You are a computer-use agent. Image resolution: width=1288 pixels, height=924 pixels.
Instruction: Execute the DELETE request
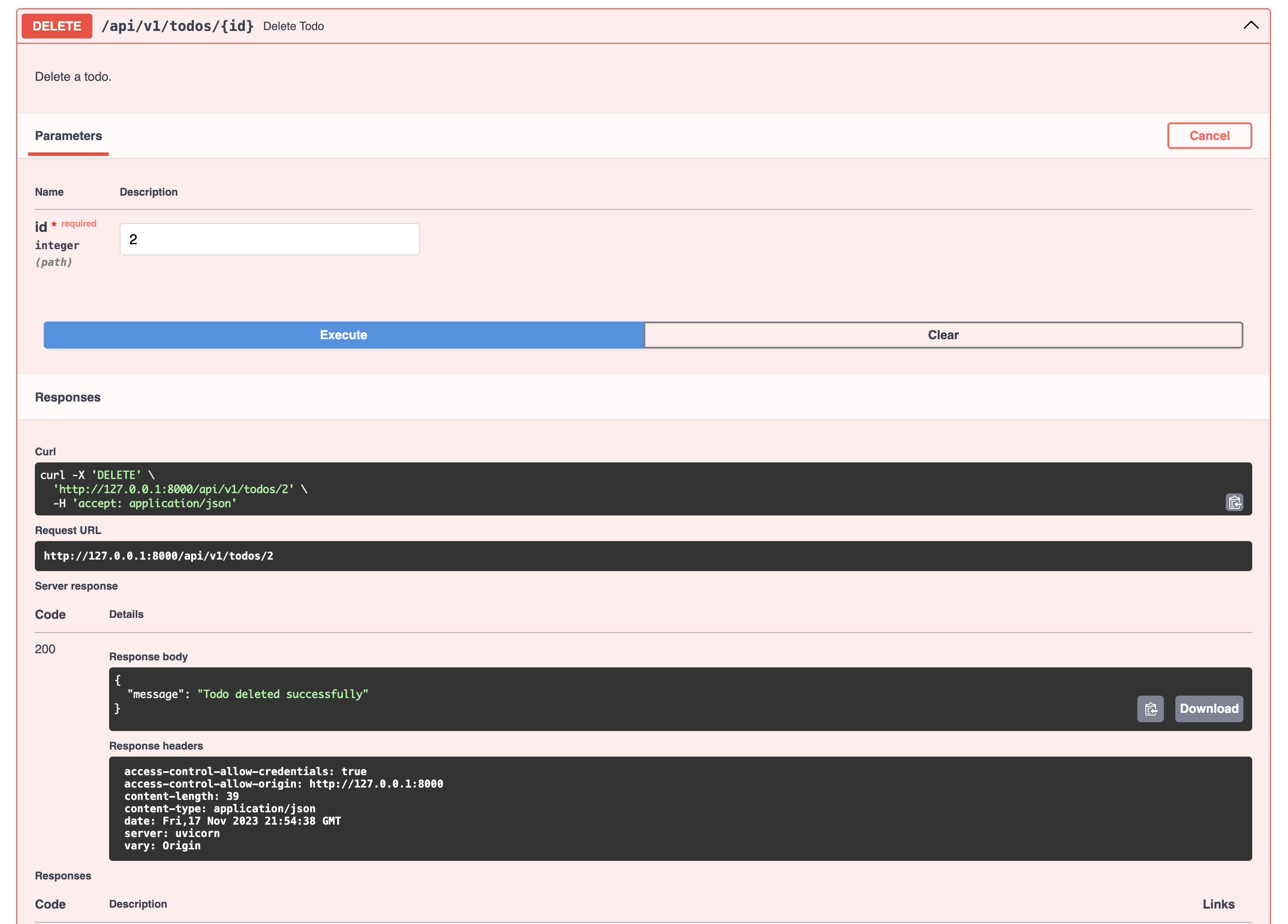tap(344, 335)
